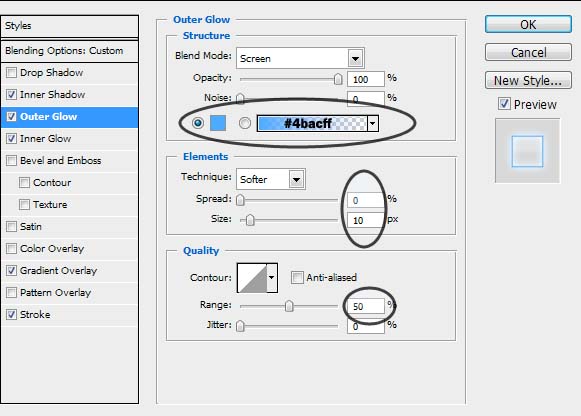The image size is (581, 416).
Task: Click the Contour curve thumbnail
Action: point(252,278)
